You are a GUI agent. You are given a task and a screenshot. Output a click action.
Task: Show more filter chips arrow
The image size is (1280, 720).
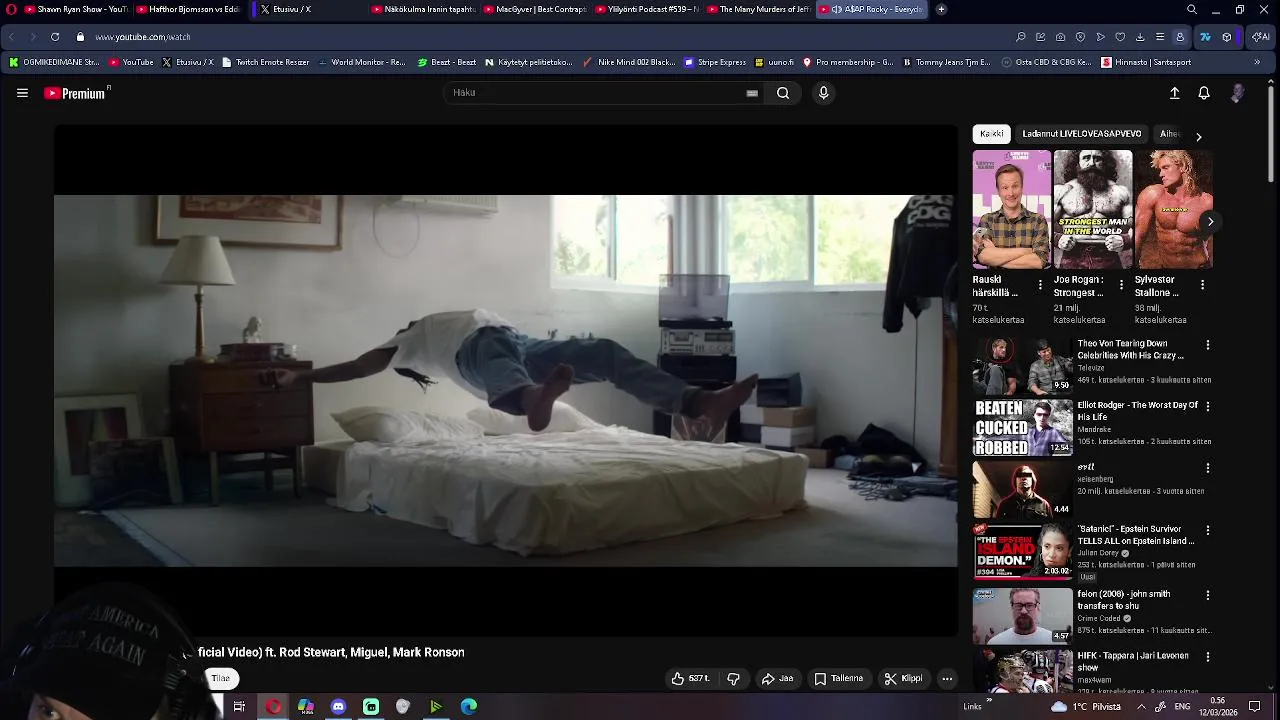click(1198, 136)
